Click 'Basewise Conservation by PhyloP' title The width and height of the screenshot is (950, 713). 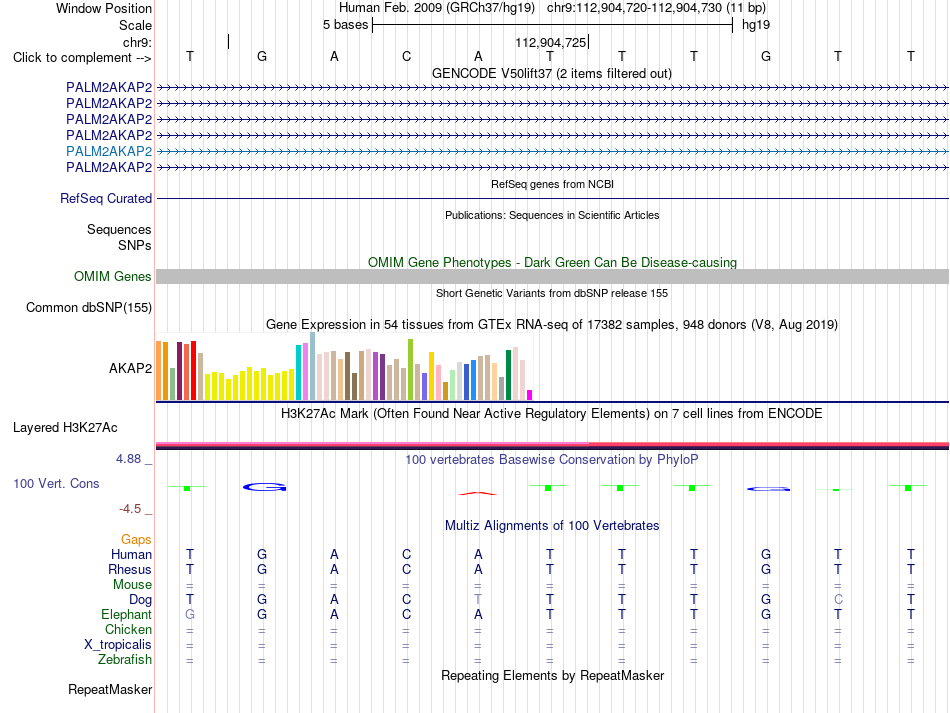[552, 460]
